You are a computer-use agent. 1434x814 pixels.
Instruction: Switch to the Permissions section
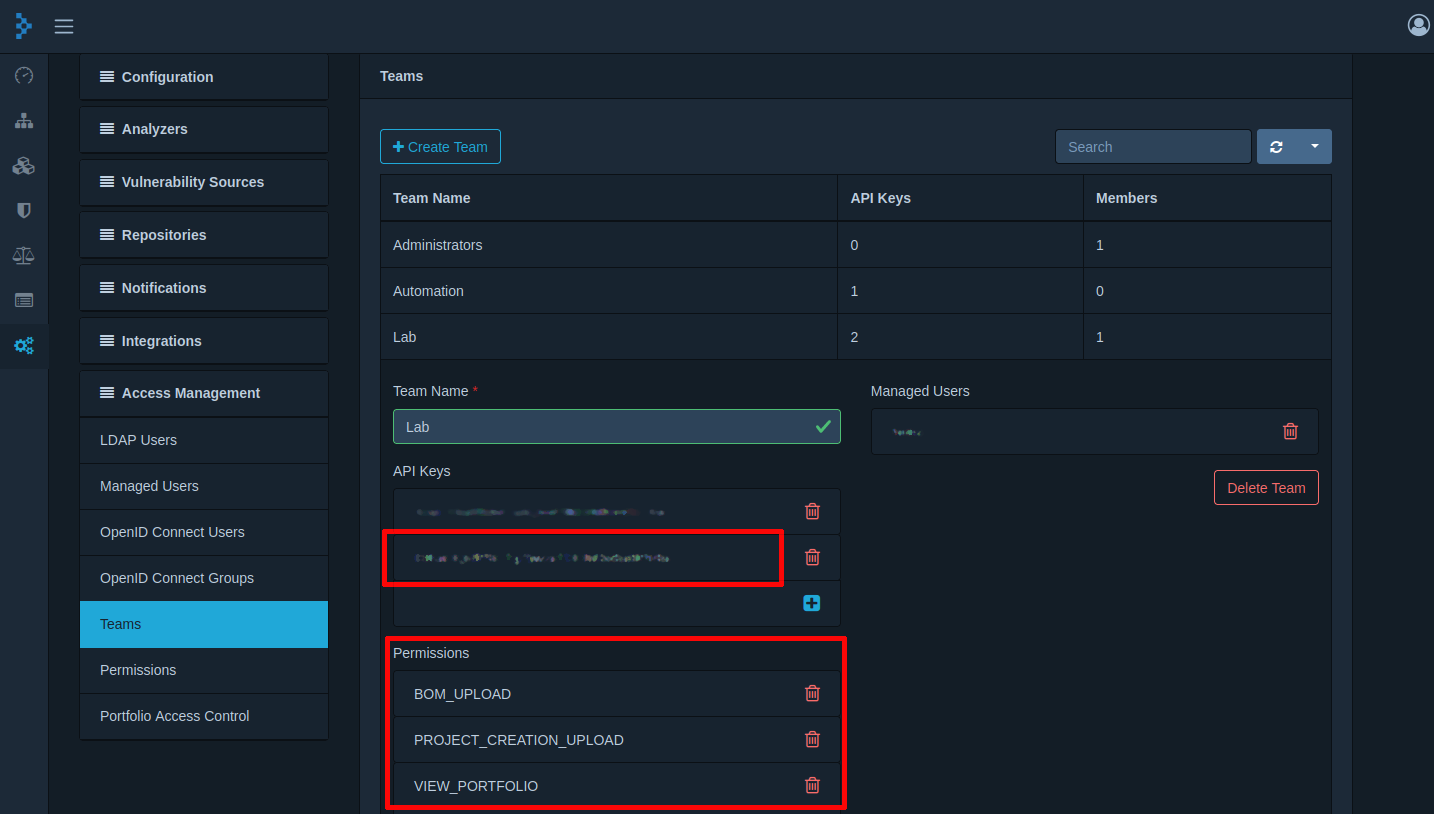point(137,669)
